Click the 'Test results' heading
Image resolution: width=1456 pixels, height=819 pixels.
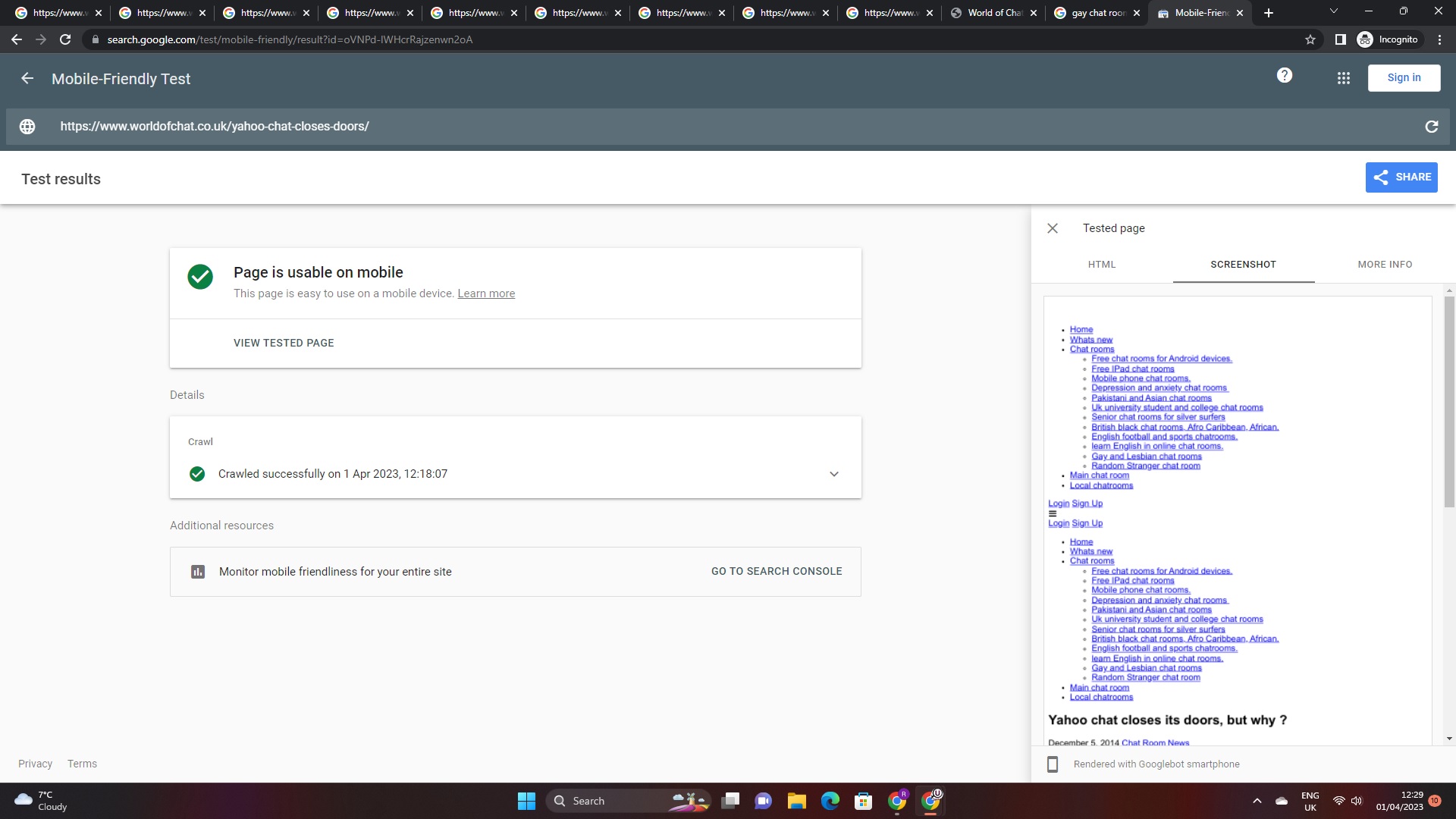tap(61, 179)
